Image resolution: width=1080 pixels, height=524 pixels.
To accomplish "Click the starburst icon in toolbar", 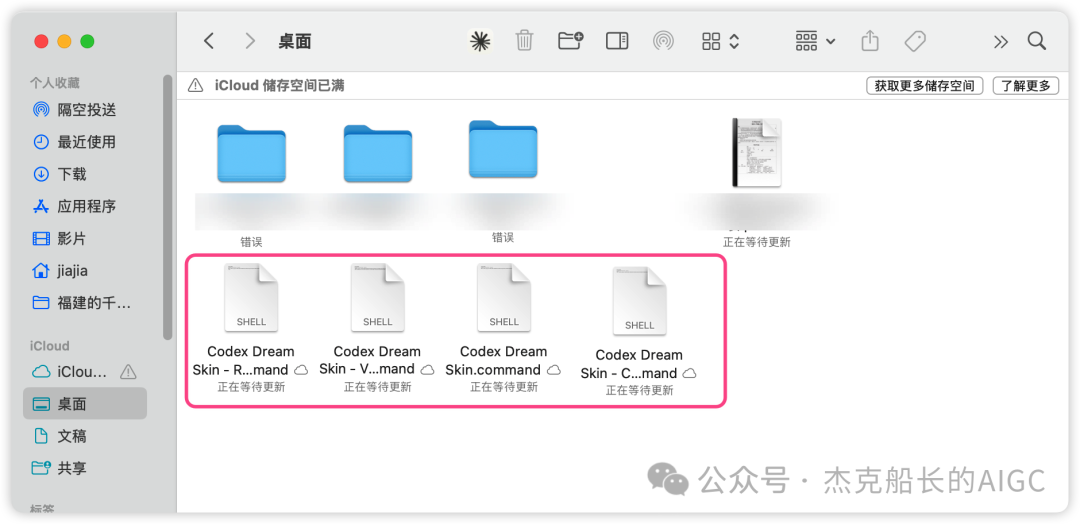I will tap(480, 41).
